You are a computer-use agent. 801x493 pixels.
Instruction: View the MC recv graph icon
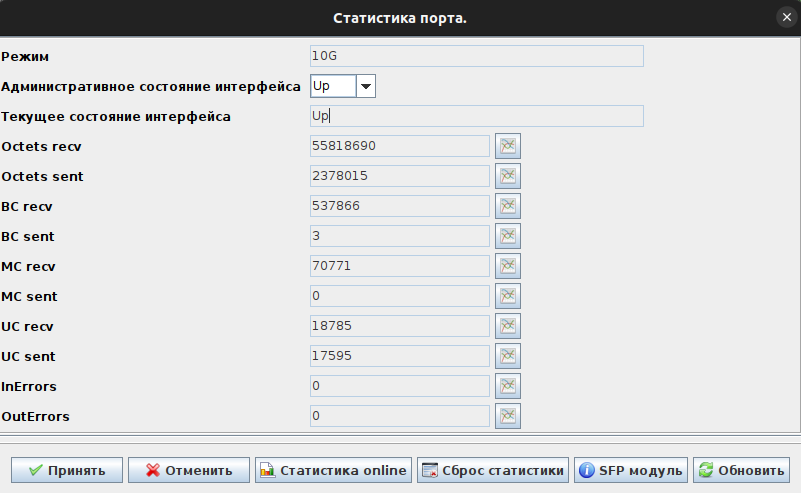pyautogui.click(x=509, y=266)
